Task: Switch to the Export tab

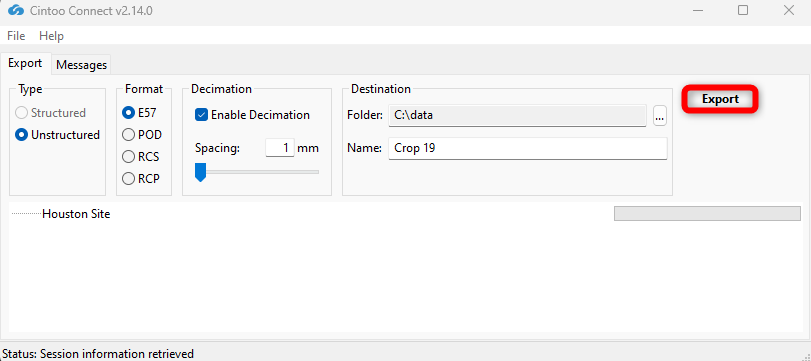Action: (x=25, y=63)
